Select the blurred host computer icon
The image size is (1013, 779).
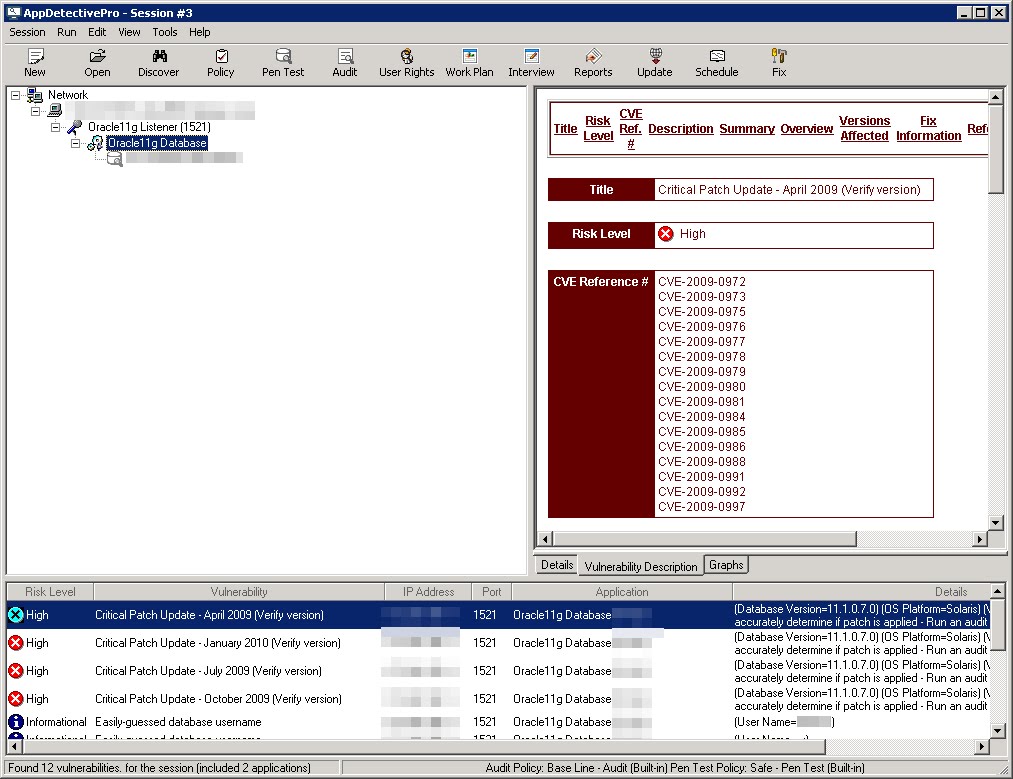coord(55,111)
